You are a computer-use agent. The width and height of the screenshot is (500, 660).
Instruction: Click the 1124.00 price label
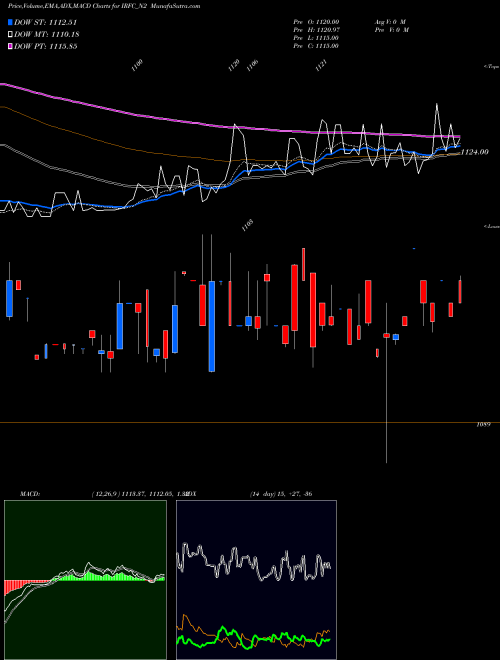tap(475, 152)
